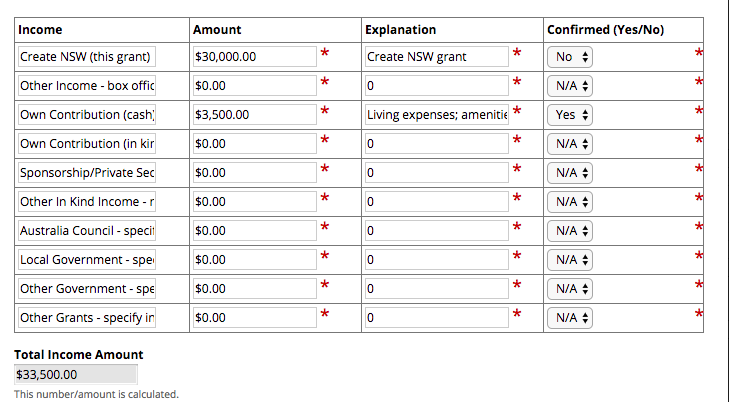Image resolution: width=729 pixels, height=402 pixels.
Task: Open Confirmed dropdown for Own Contribution (cash)
Action: pyautogui.click(x=571, y=115)
